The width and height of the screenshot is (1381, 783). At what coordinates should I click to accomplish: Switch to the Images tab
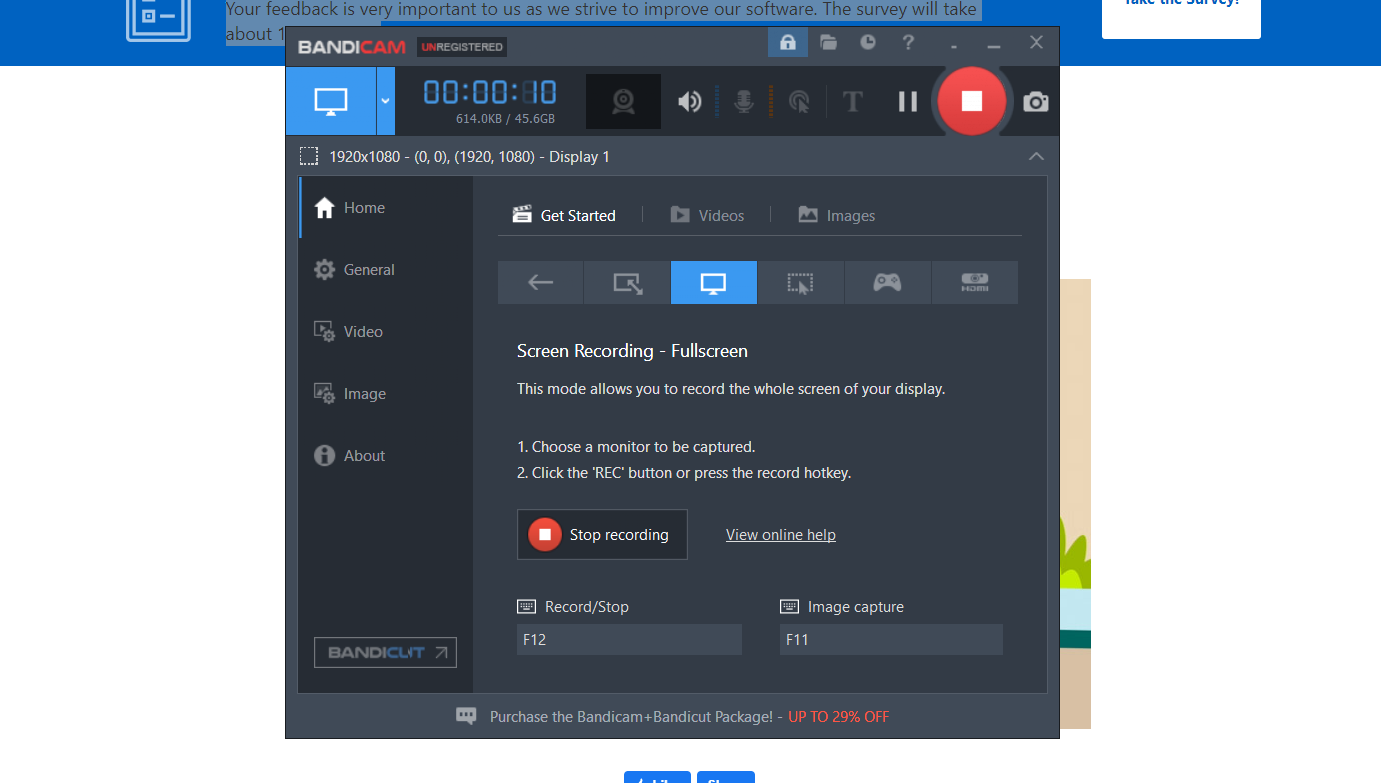click(837, 215)
